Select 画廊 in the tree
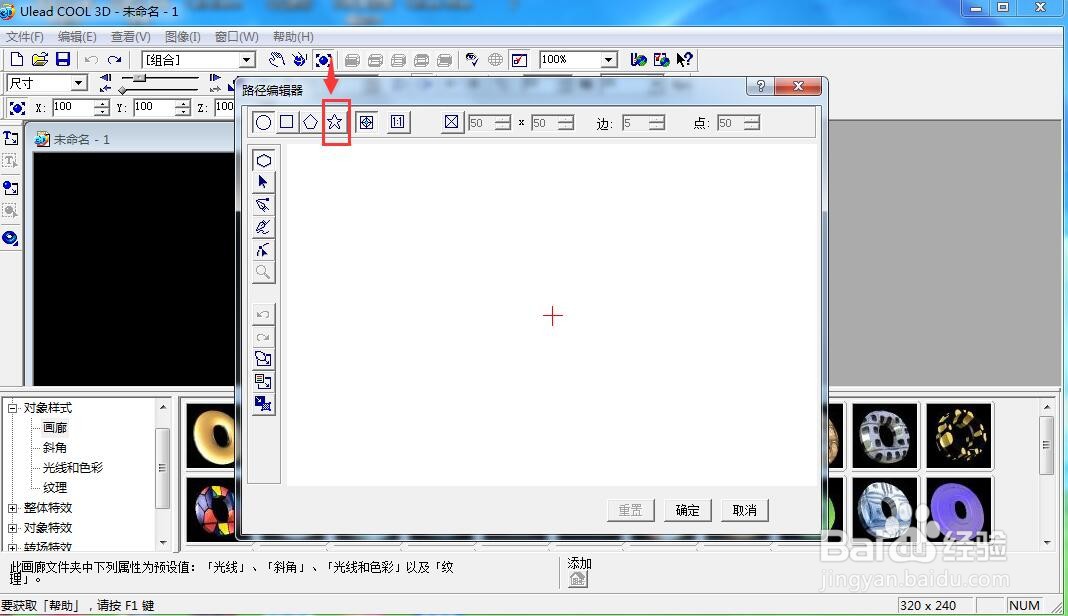Viewport: 1068px width, 616px height. point(55,428)
